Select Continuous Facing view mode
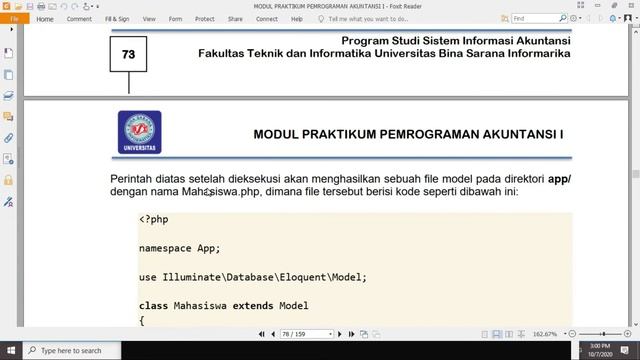The height and width of the screenshot is (360, 640). [521, 334]
